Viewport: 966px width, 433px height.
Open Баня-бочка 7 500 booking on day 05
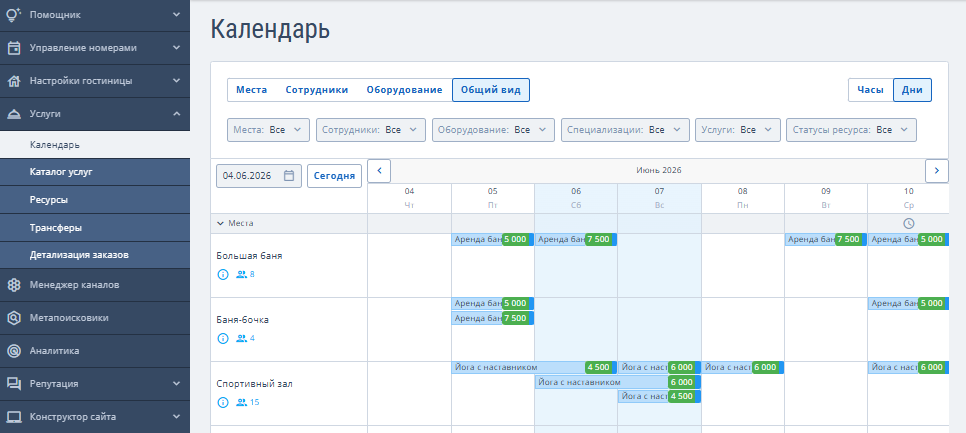click(493, 318)
